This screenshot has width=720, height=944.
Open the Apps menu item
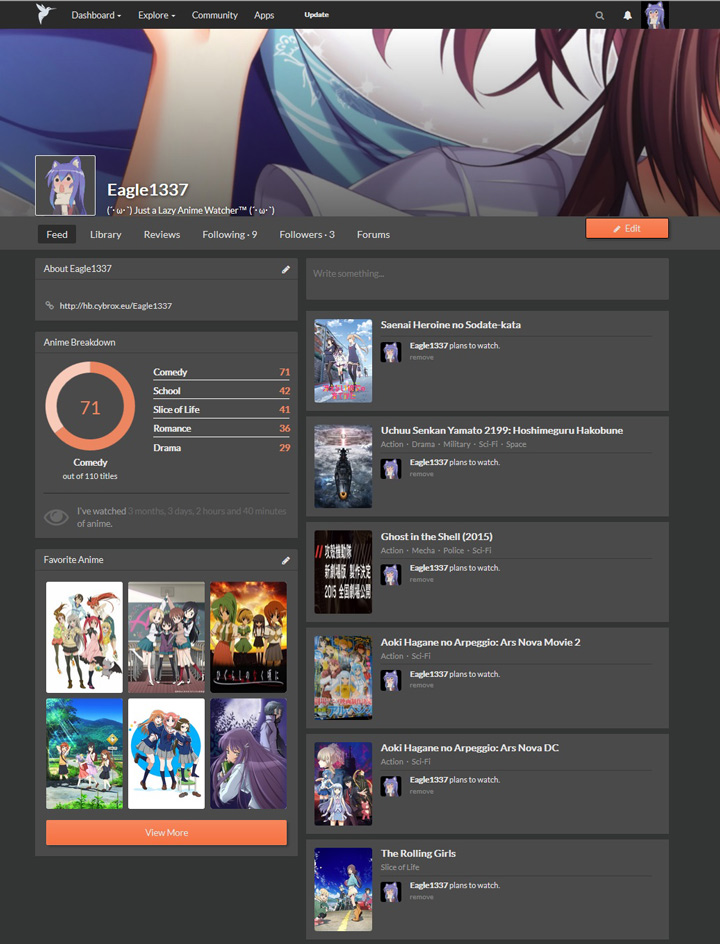click(264, 15)
